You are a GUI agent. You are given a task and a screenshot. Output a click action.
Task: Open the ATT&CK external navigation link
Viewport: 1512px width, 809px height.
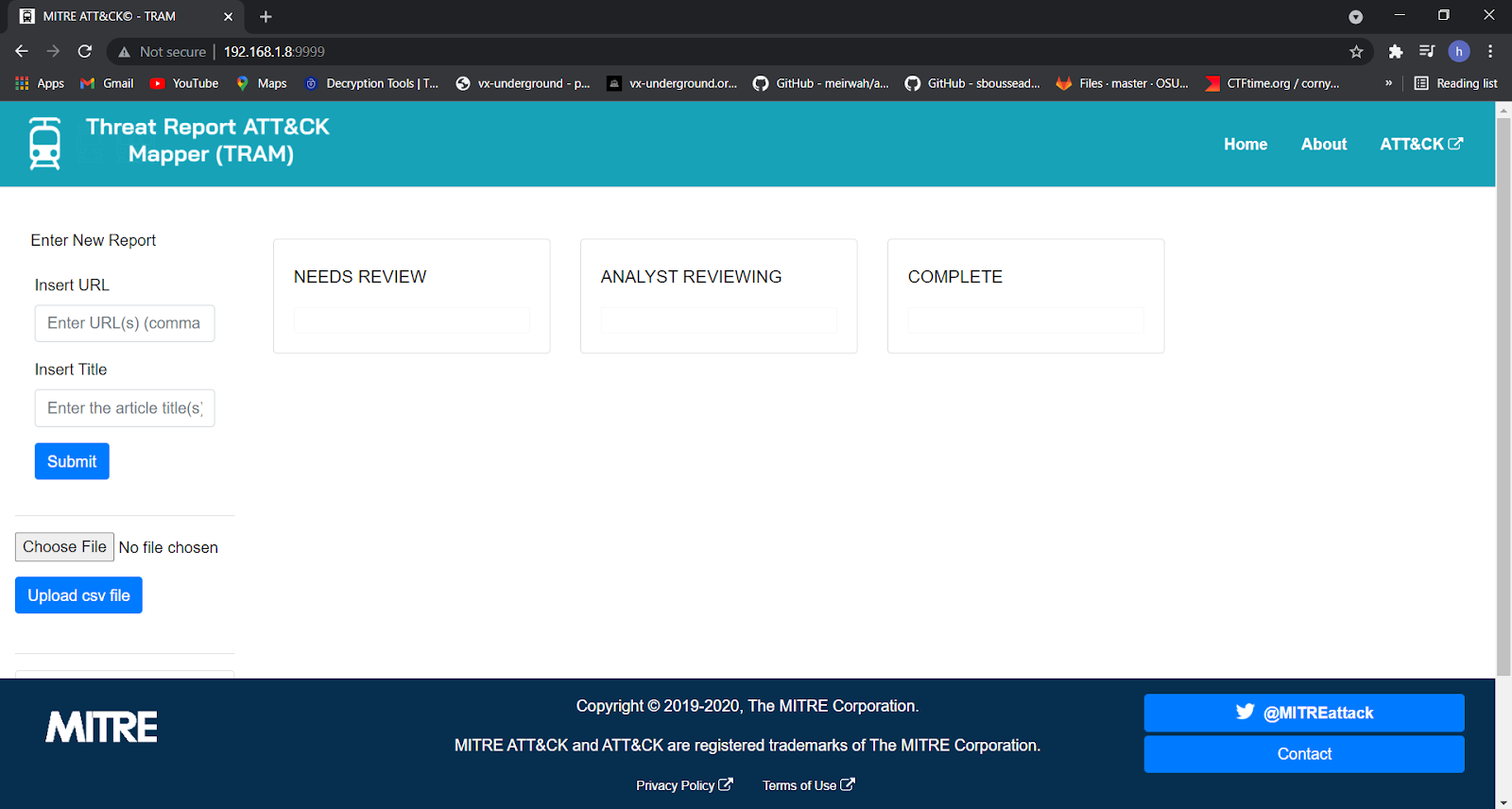pos(1421,145)
